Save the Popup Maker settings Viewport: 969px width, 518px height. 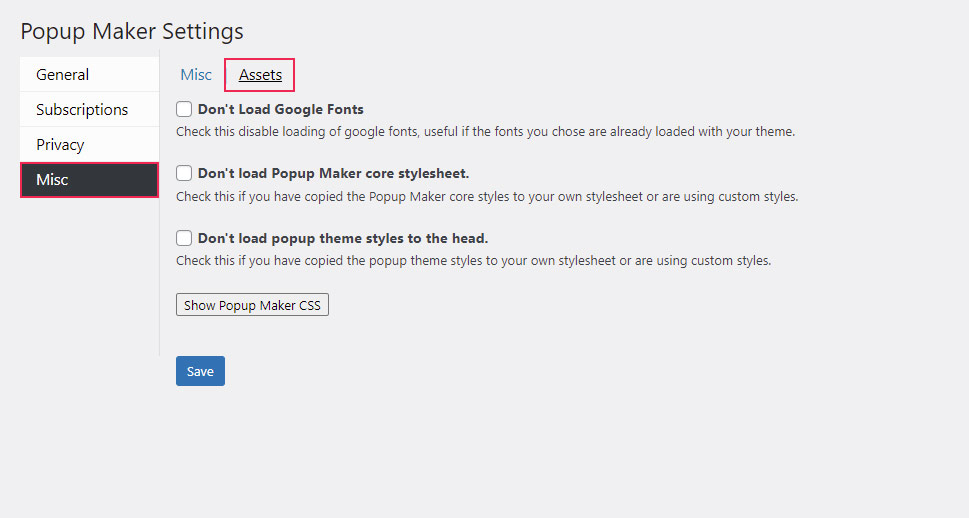tap(200, 371)
